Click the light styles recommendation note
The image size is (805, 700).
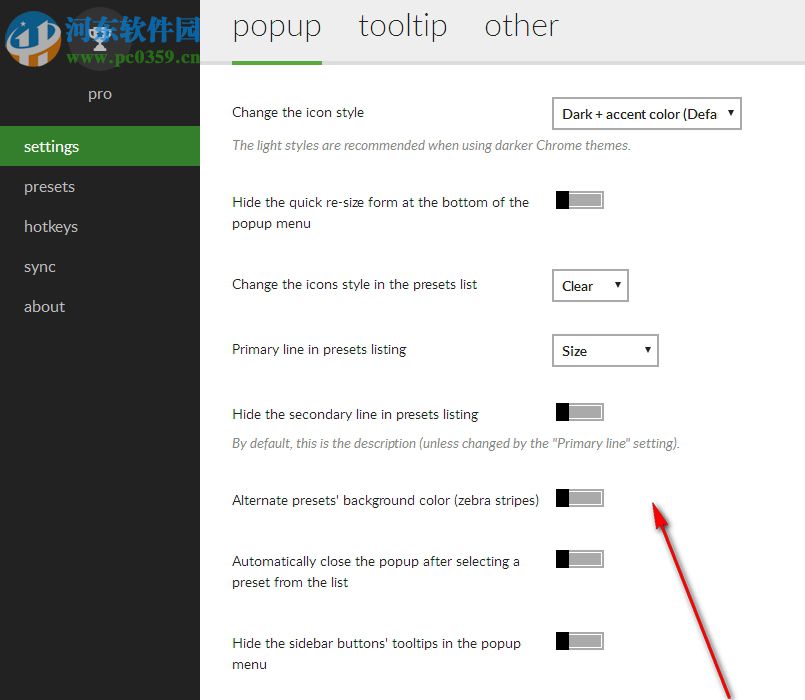tap(431, 145)
